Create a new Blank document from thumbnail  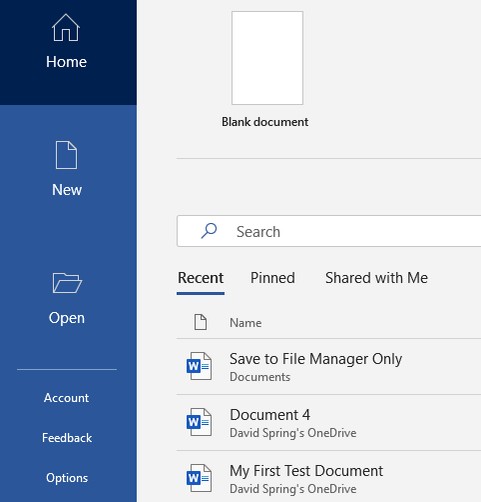[x=267, y=58]
